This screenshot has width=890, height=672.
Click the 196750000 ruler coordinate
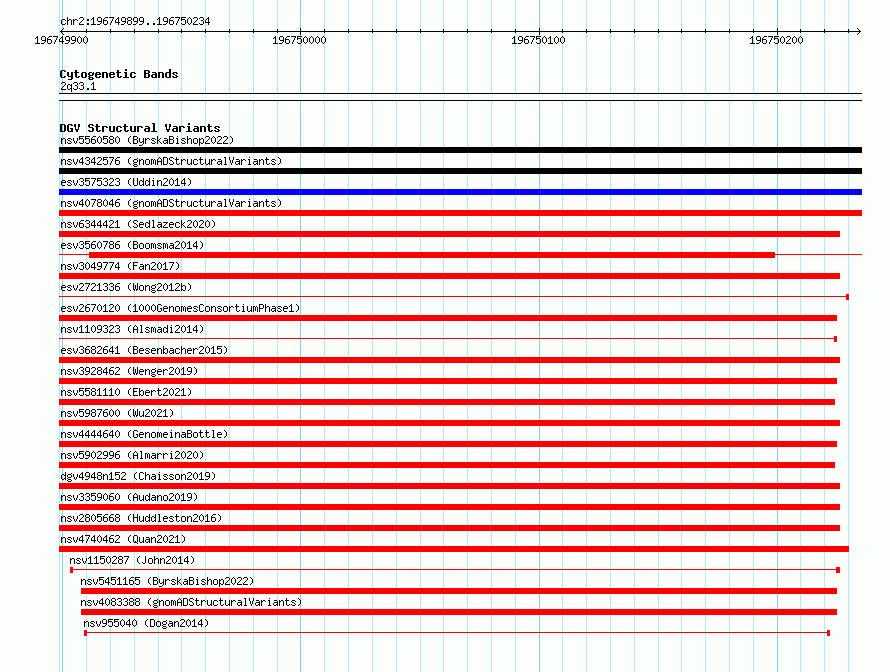[299, 40]
